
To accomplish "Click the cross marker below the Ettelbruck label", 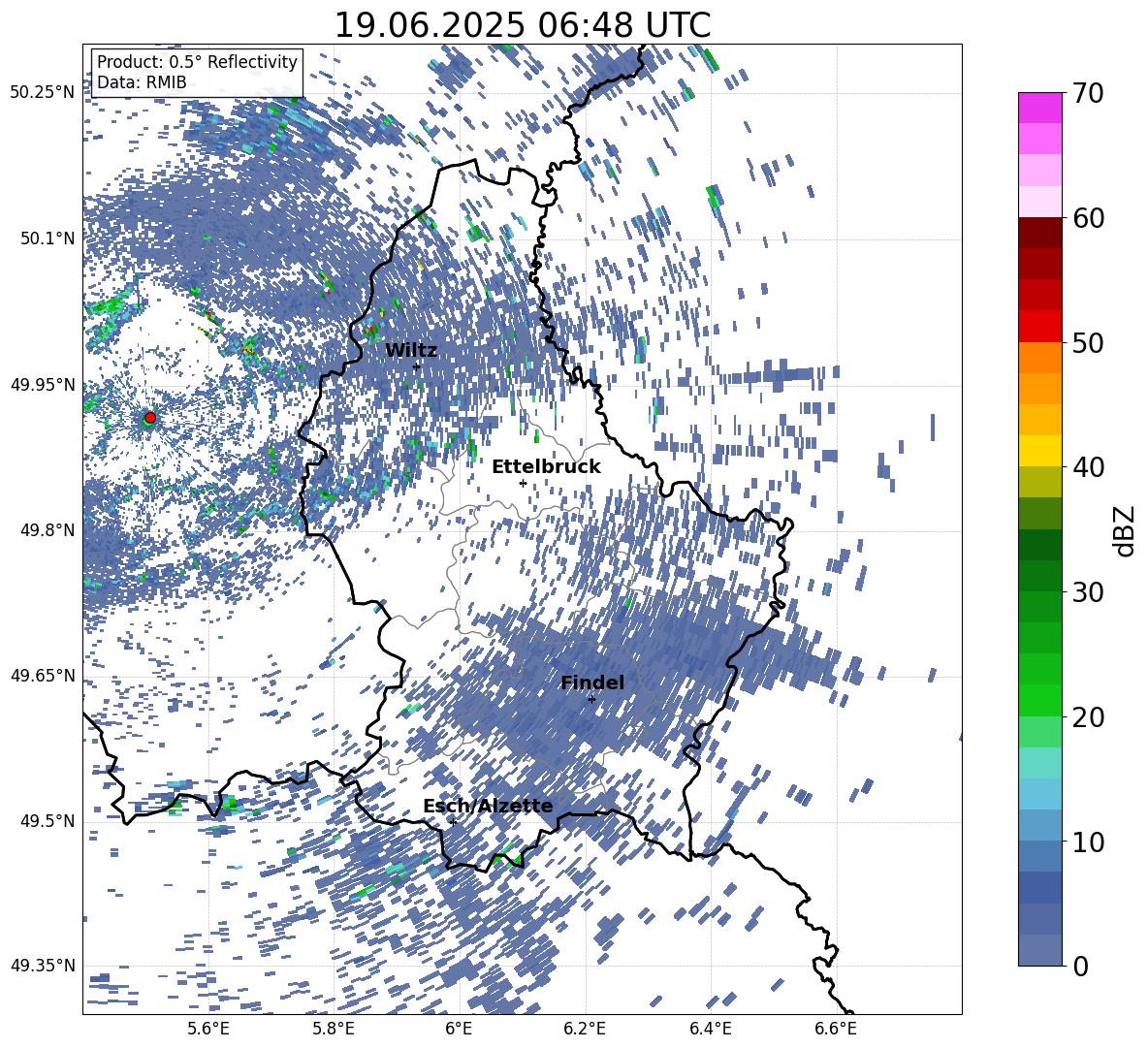I will [x=523, y=483].
